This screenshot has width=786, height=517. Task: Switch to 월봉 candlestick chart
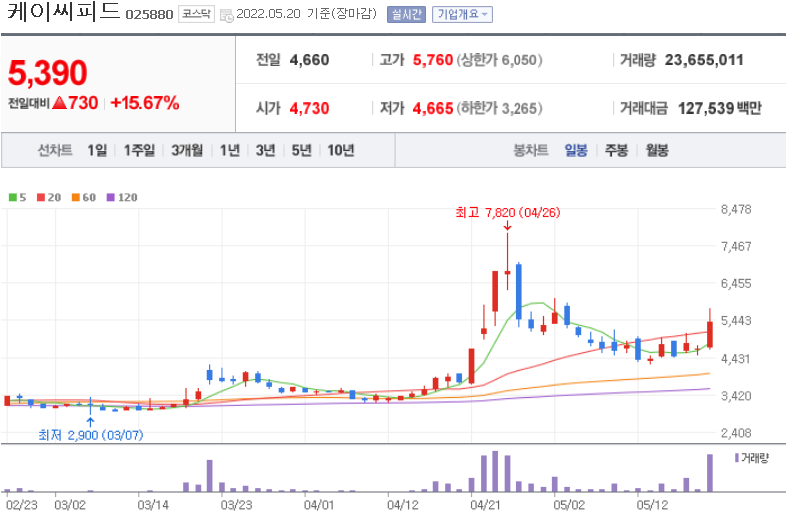[657, 150]
